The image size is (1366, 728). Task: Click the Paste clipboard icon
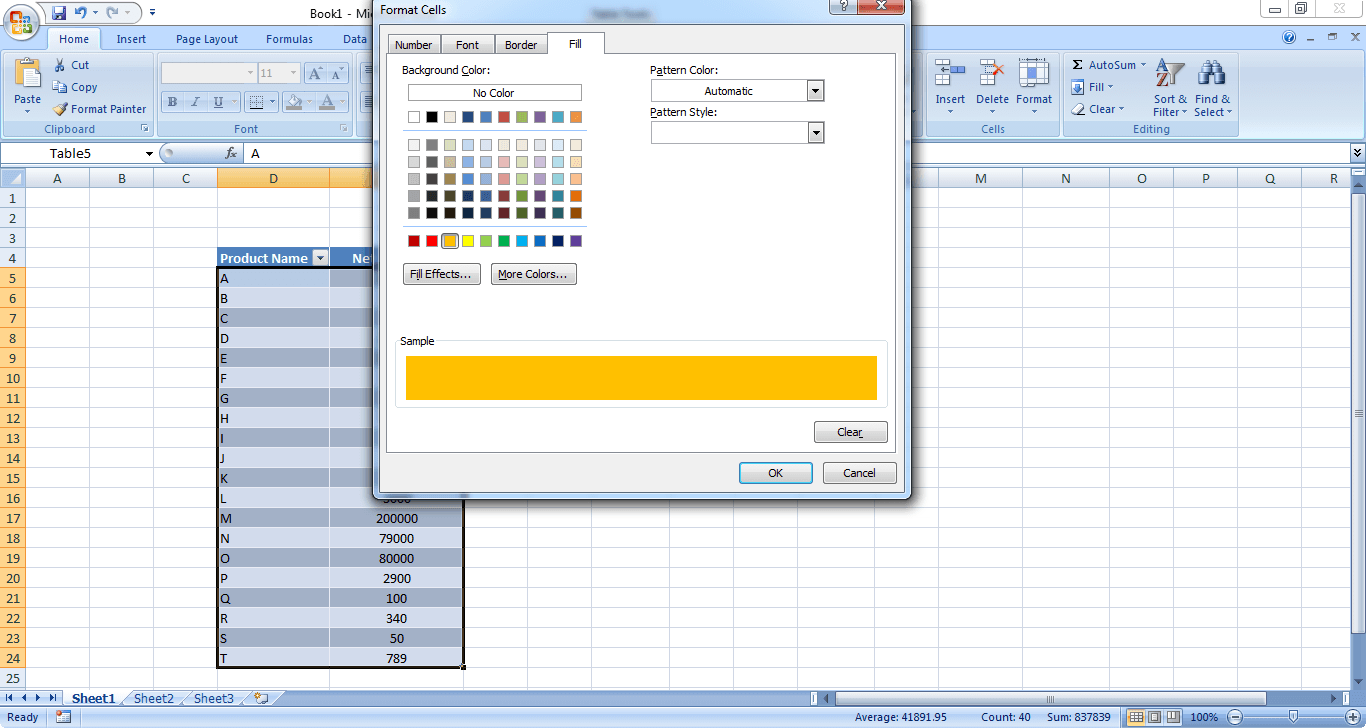[28, 73]
